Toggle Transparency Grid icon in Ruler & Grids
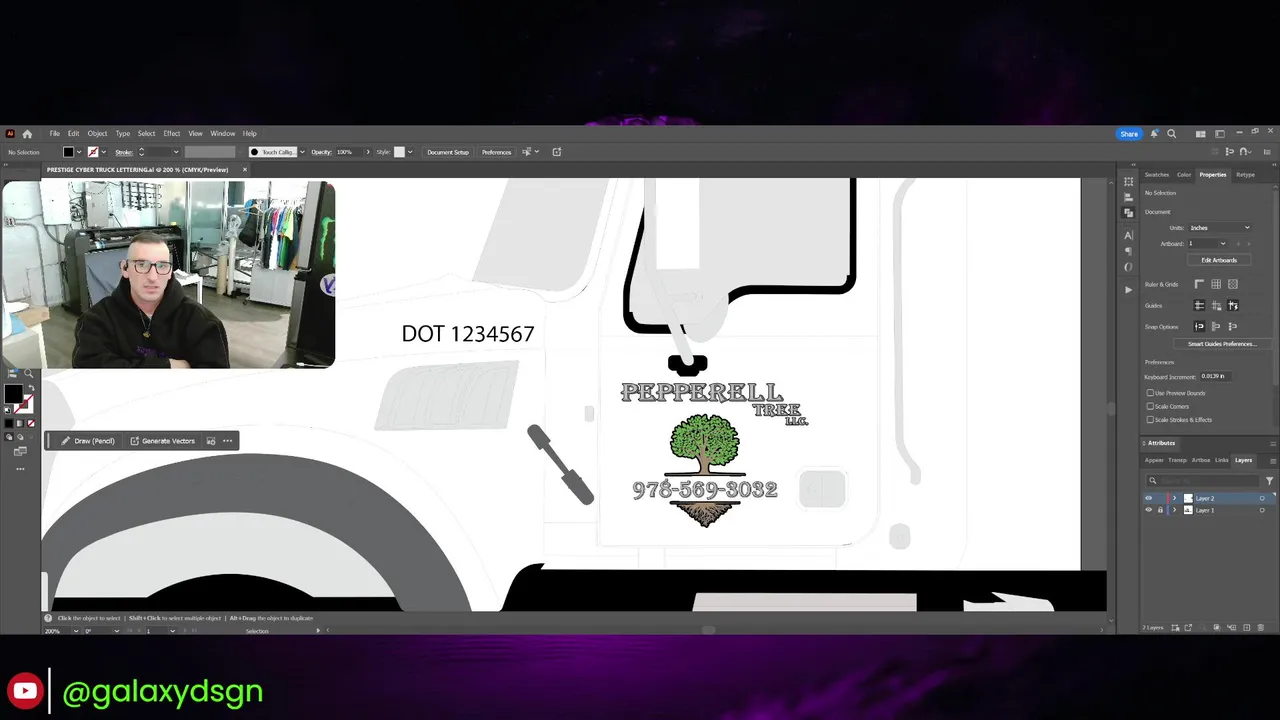This screenshot has height=720, width=1280. point(1233,284)
